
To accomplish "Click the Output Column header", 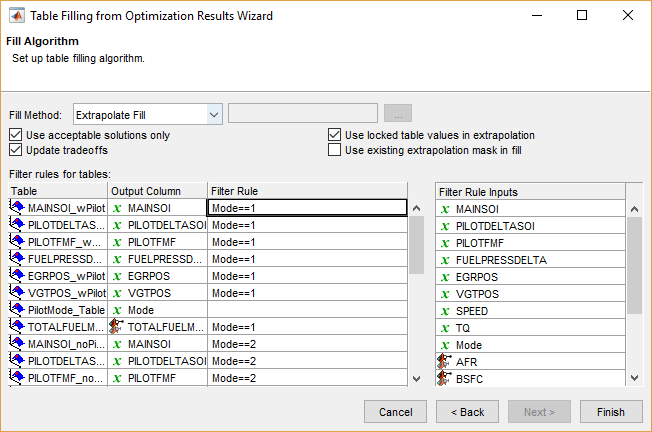I will (x=157, y=191).
